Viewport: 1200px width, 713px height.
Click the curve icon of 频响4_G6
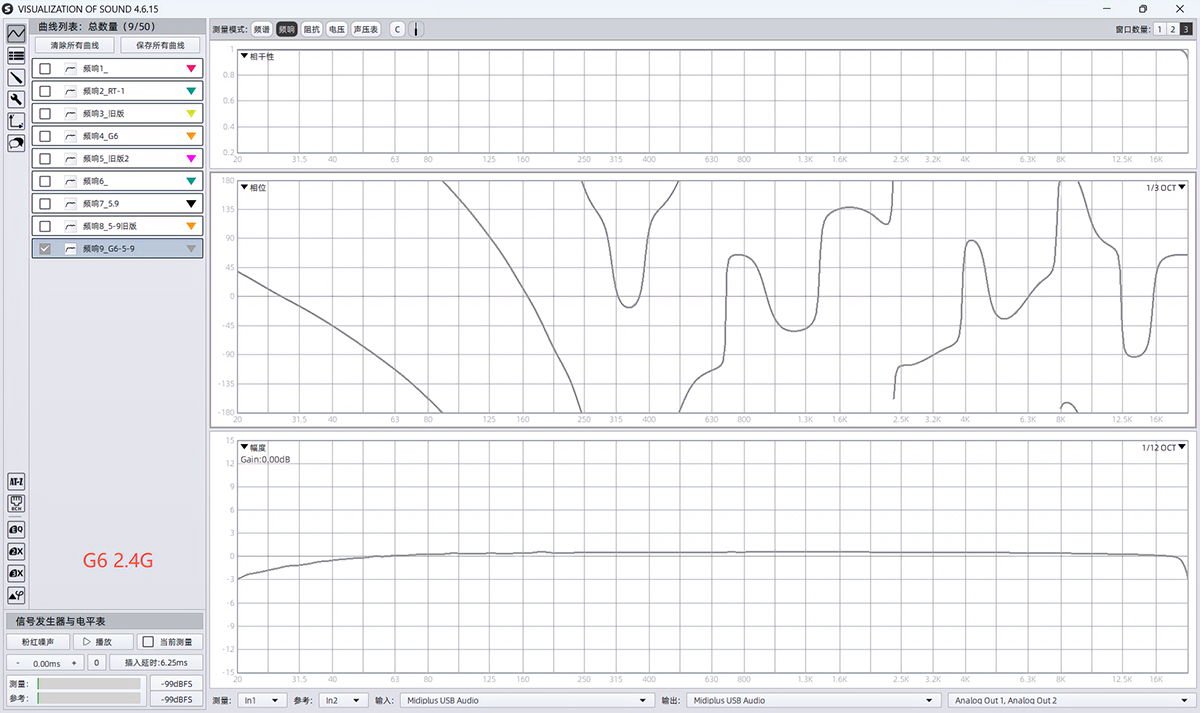click(70, 136)
